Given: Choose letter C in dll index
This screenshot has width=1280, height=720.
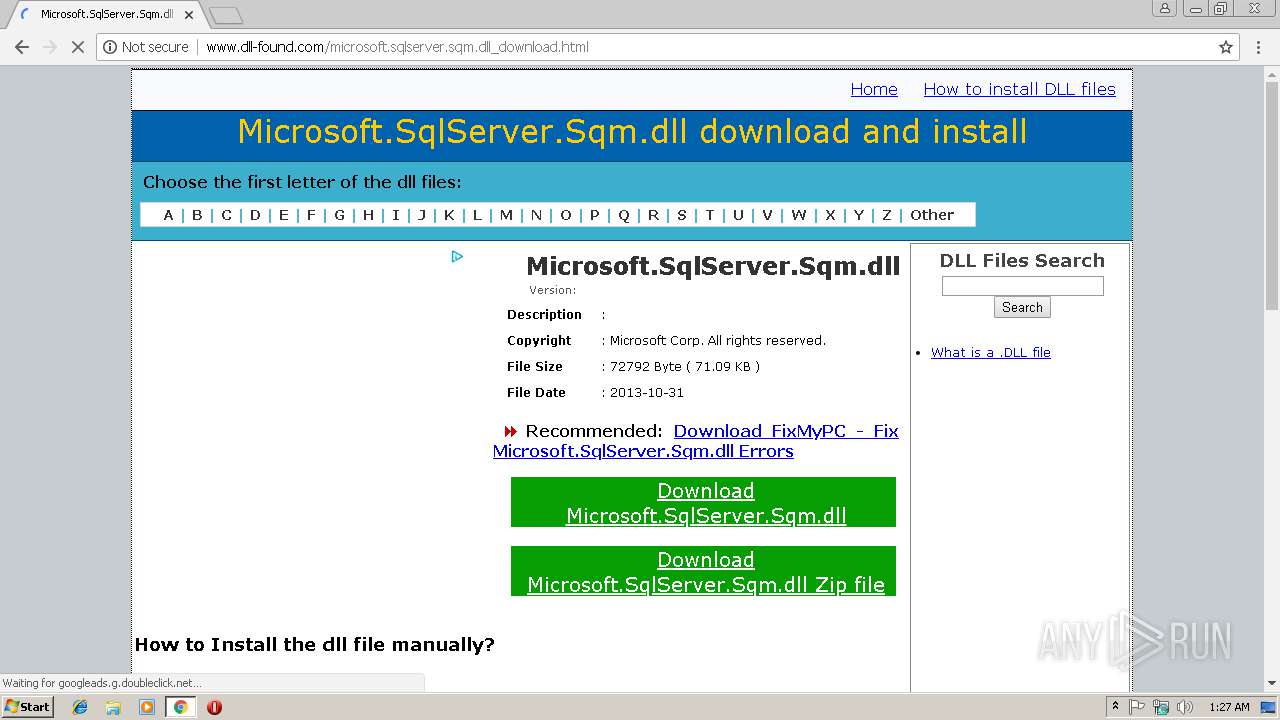Looking at the screenshot, I should [226, 215].
